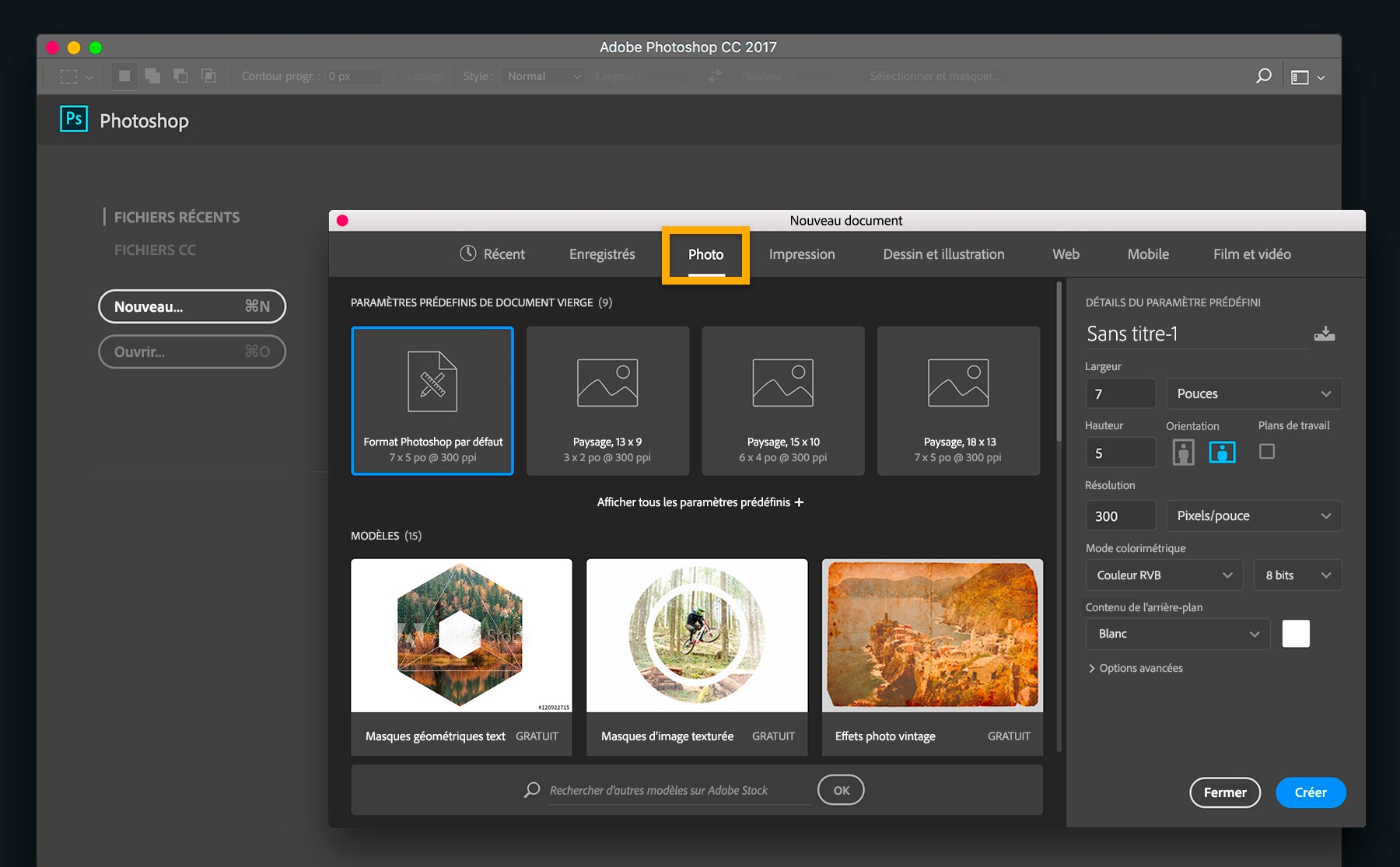Click the Ps Photoshop logo
This screenshot has width=1400, height=867.
(x=74, y=119)
